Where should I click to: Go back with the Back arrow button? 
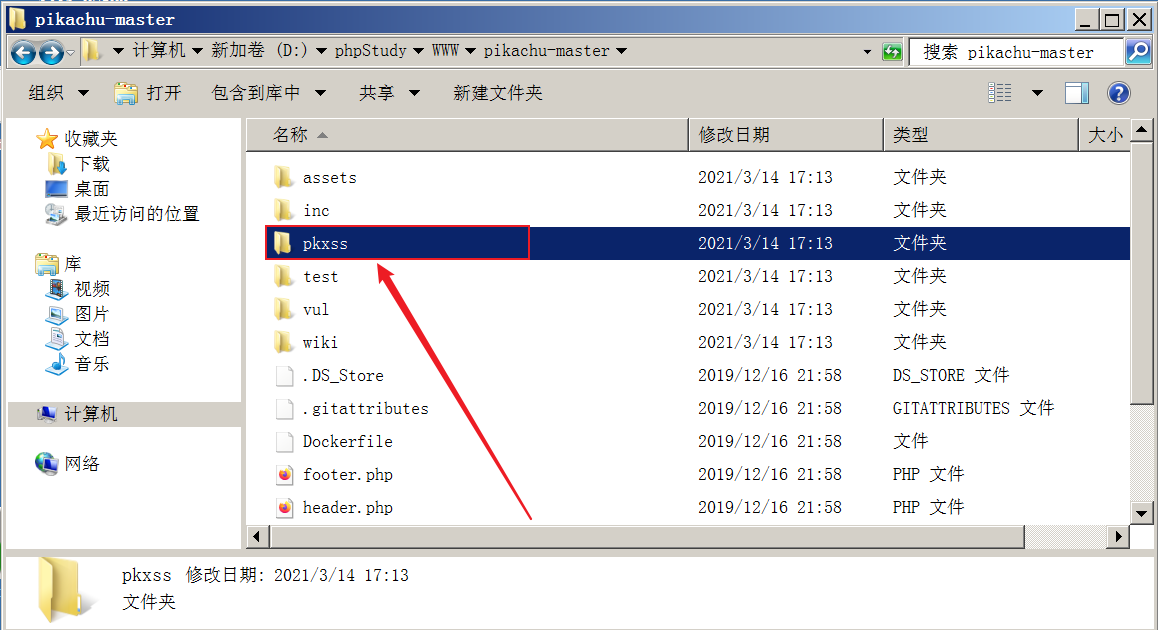pyautogui.click(x=23, y=52)
